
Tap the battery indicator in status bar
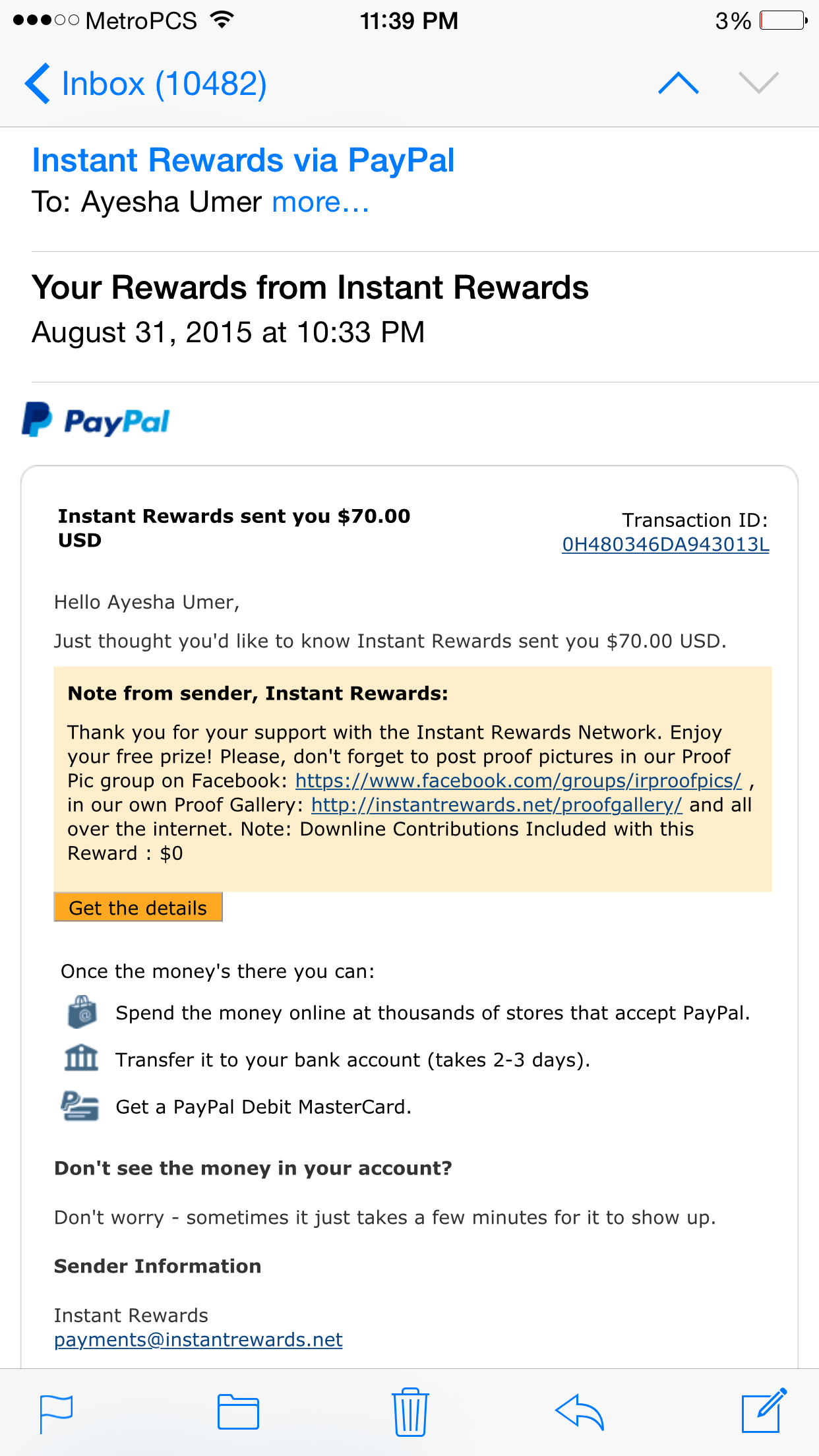point(783,20)
